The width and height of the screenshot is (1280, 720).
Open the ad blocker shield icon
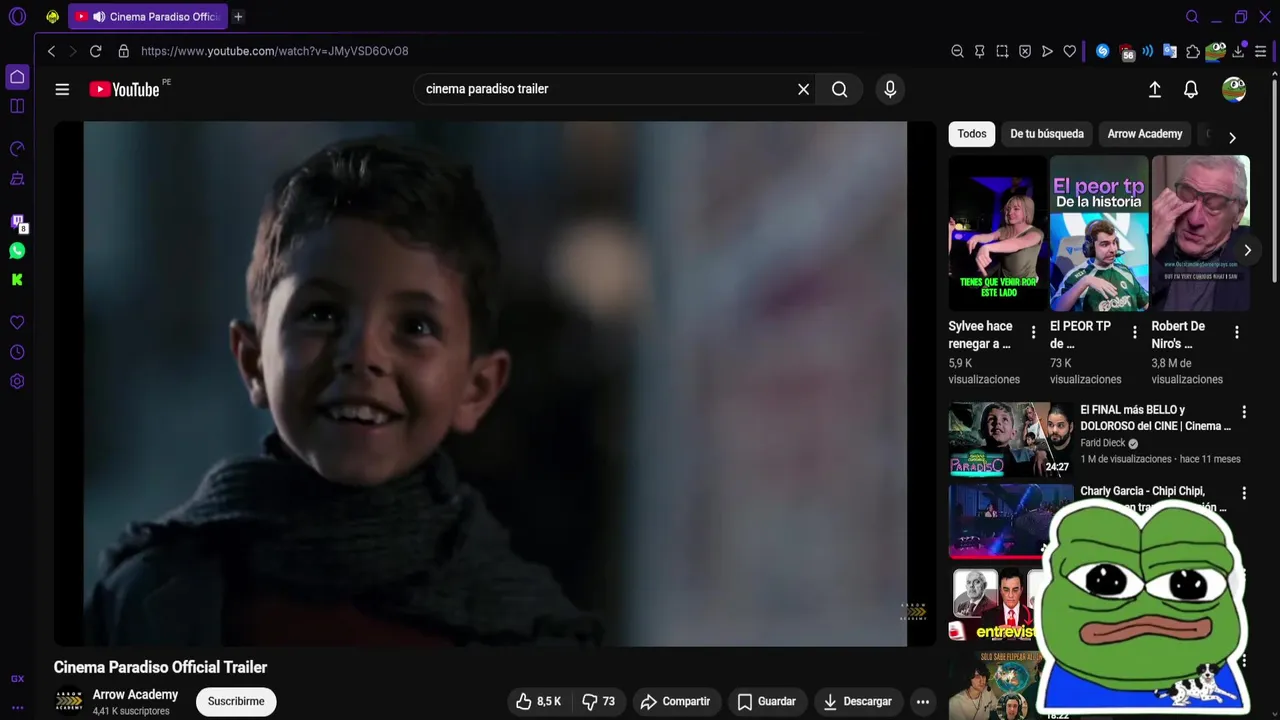[x=1025, y=51]
